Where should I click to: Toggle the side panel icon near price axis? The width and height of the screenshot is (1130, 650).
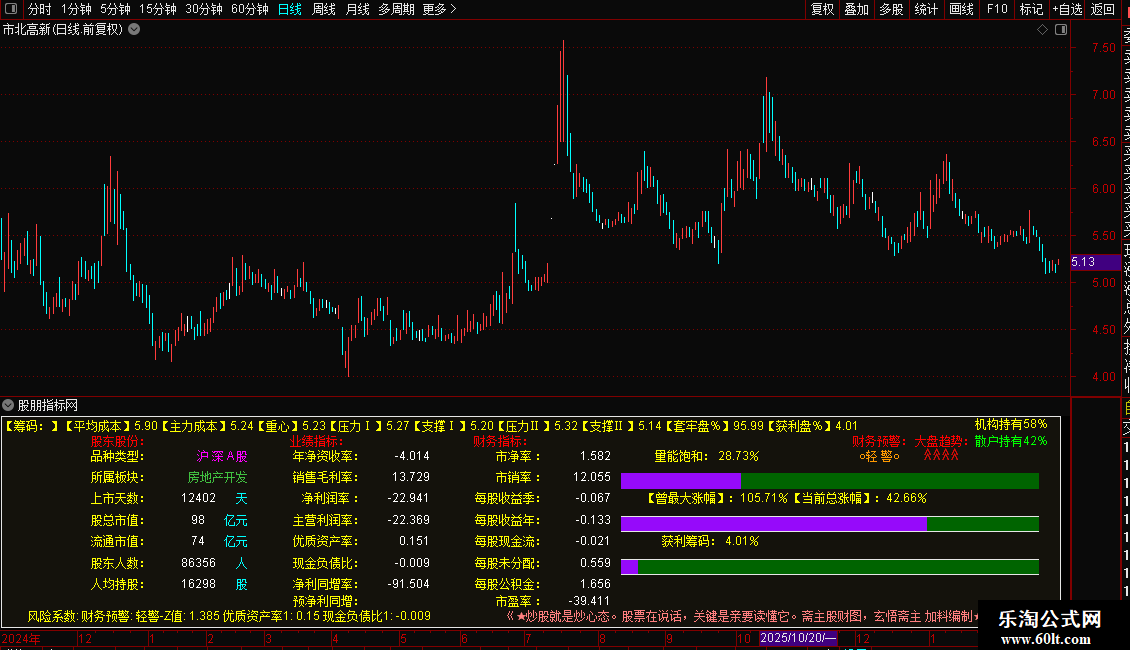[1061, 29]
